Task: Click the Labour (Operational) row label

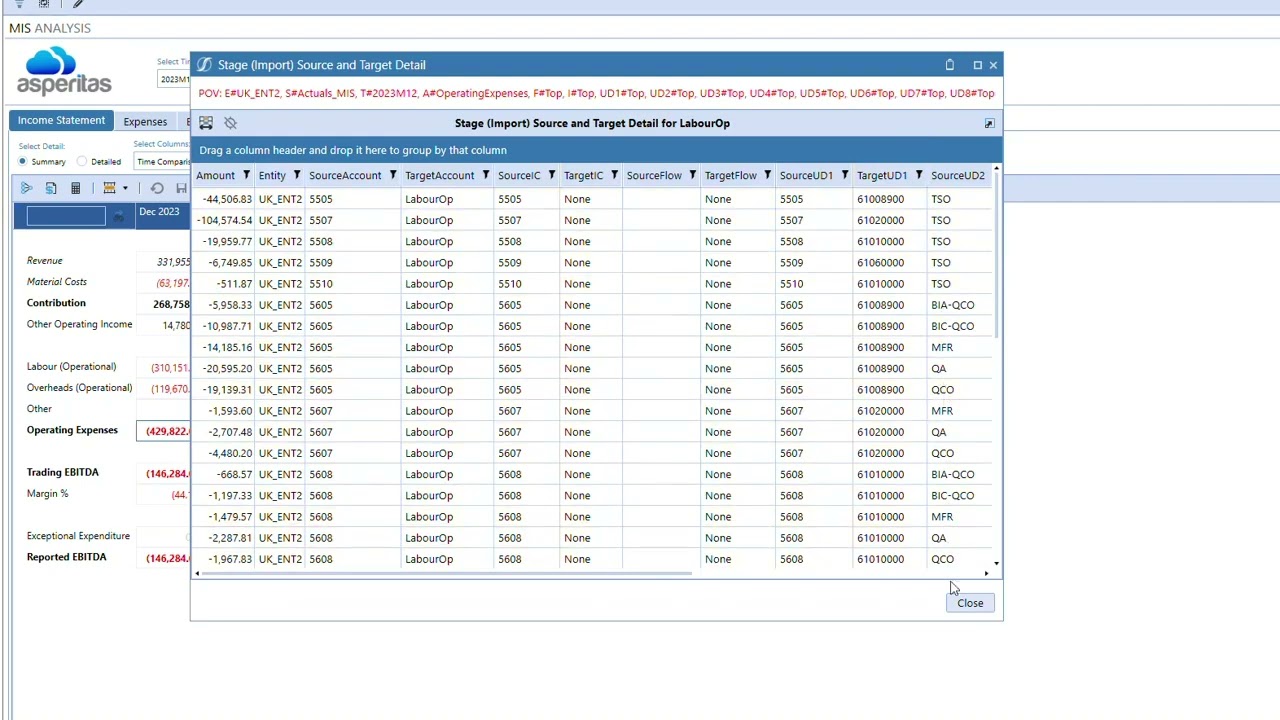Action: tap(71, 367)
